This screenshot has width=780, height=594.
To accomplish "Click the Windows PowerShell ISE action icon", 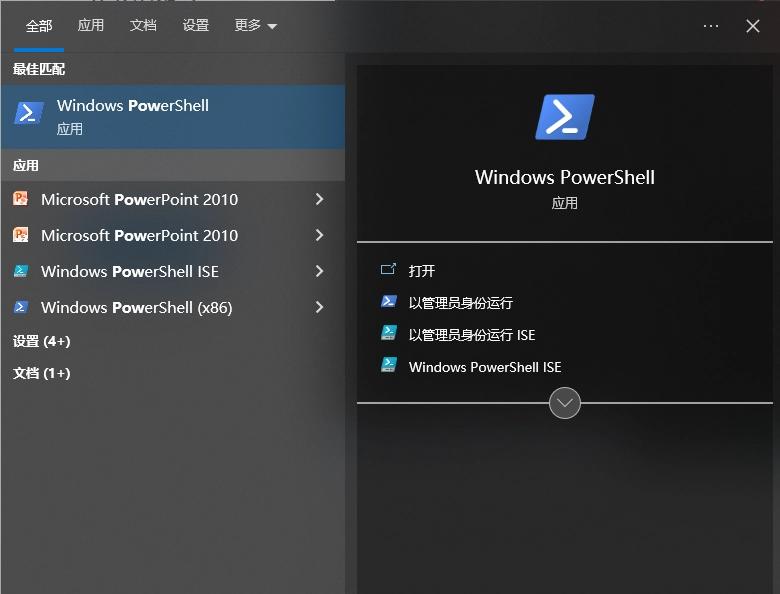I will 389,366.
